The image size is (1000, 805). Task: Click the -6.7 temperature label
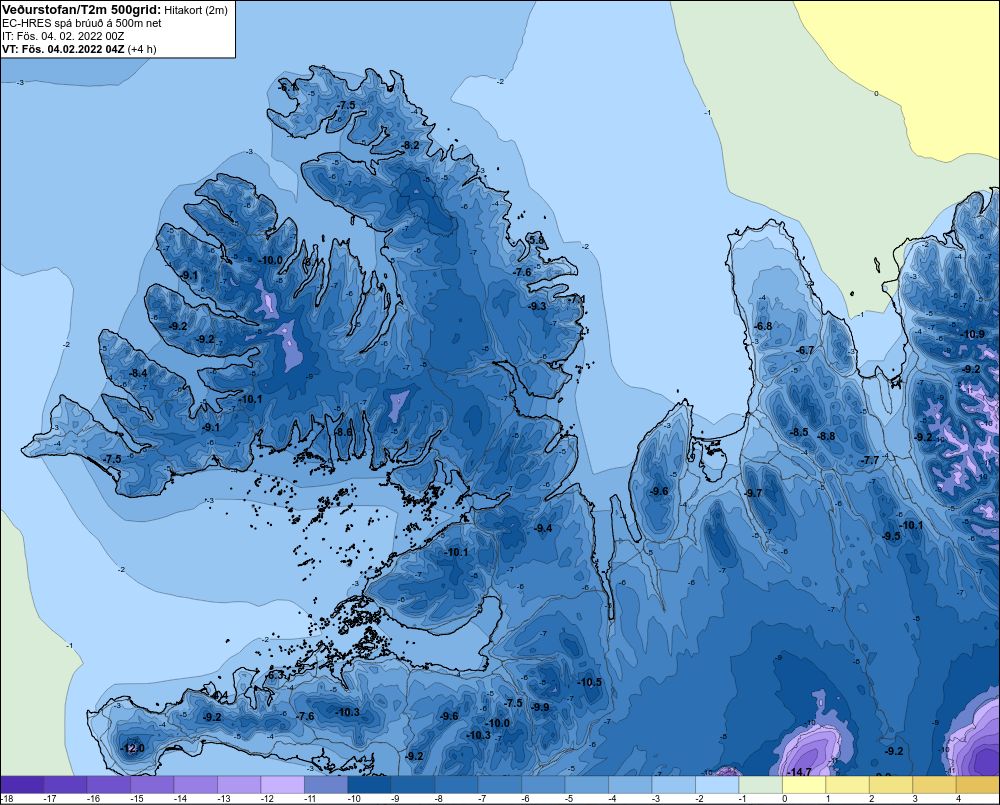805,350
